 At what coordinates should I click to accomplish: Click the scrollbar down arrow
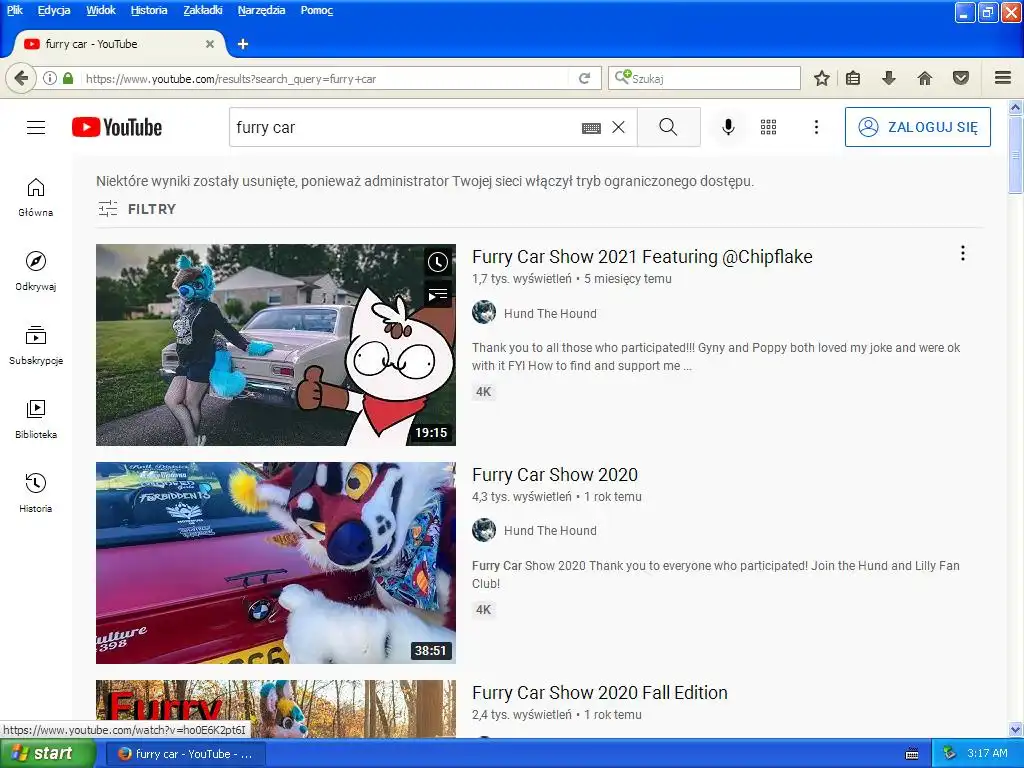tap(1016, 730)
